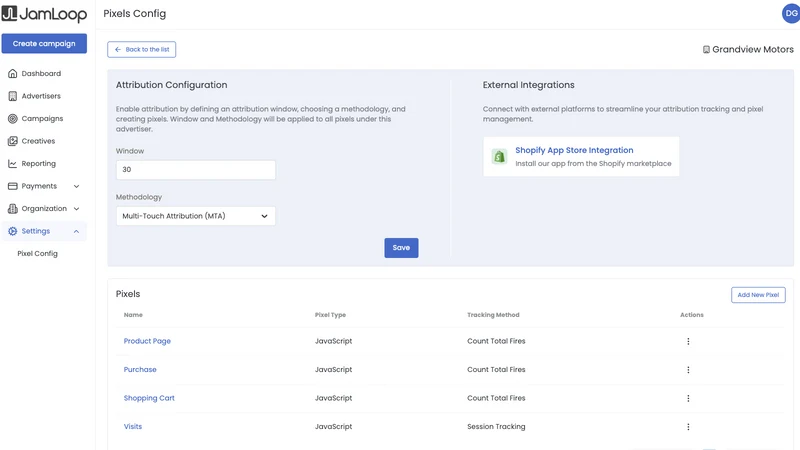Open the Methodology dropdown
Screen dimensions: 800x450
click(195, 216)
